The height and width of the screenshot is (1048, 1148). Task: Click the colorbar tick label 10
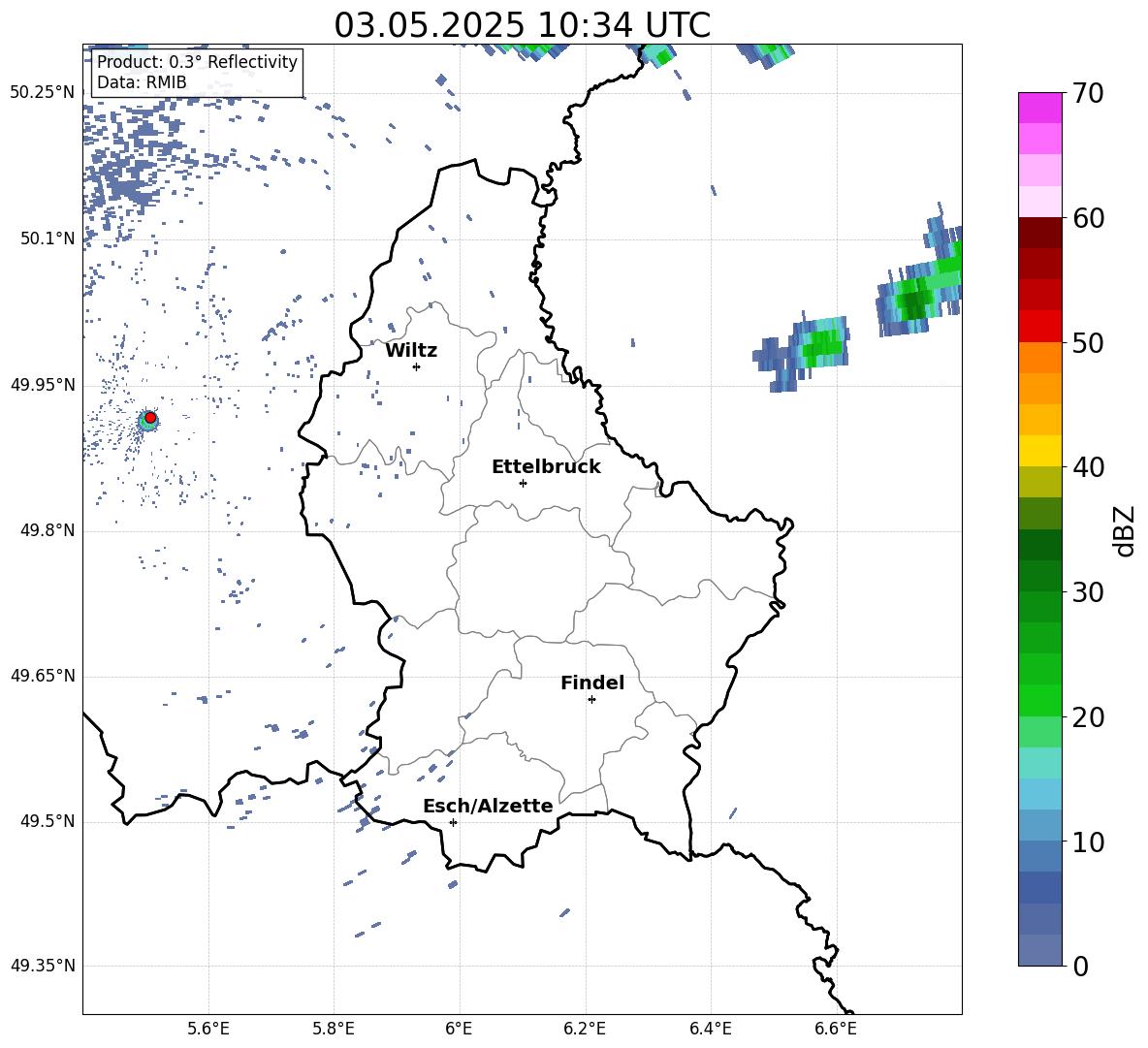(x=1088, y=842)
